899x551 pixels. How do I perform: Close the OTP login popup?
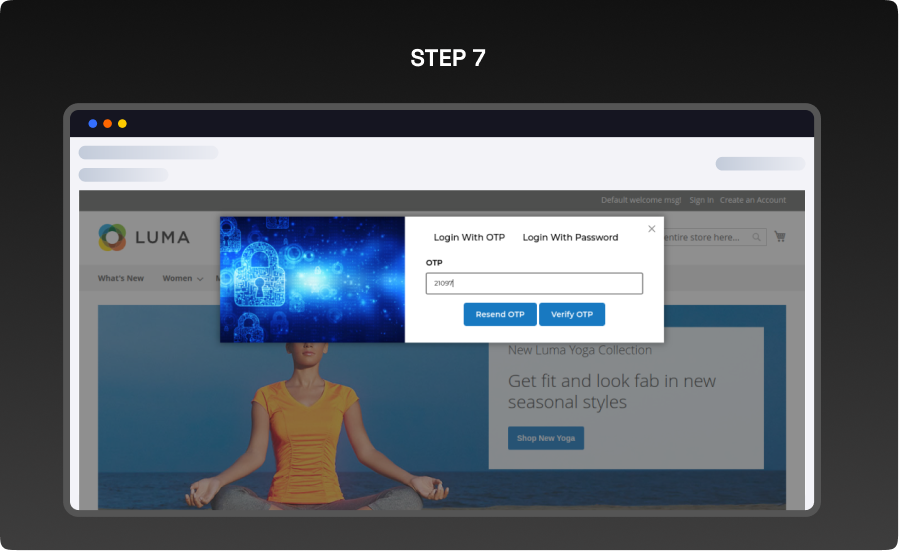(652, 229)
